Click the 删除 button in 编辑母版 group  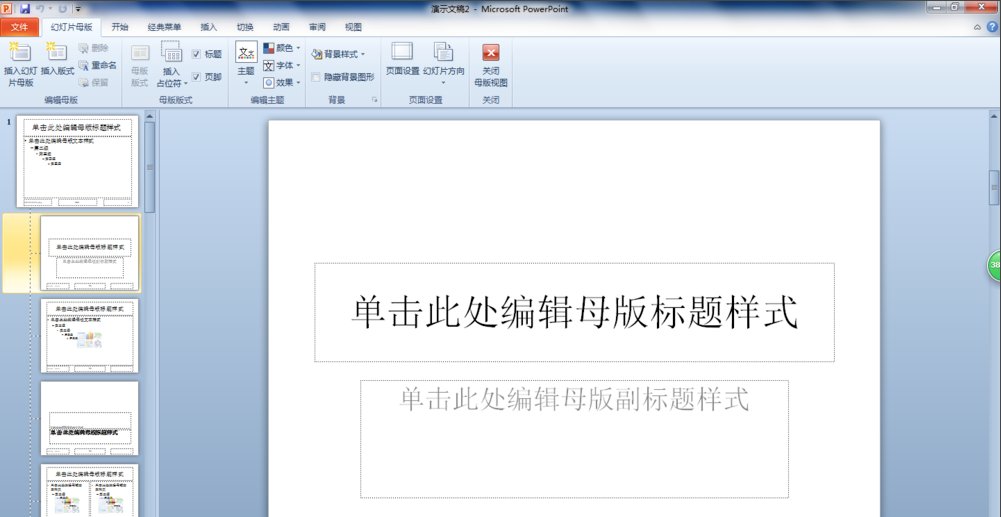point(94,48)
